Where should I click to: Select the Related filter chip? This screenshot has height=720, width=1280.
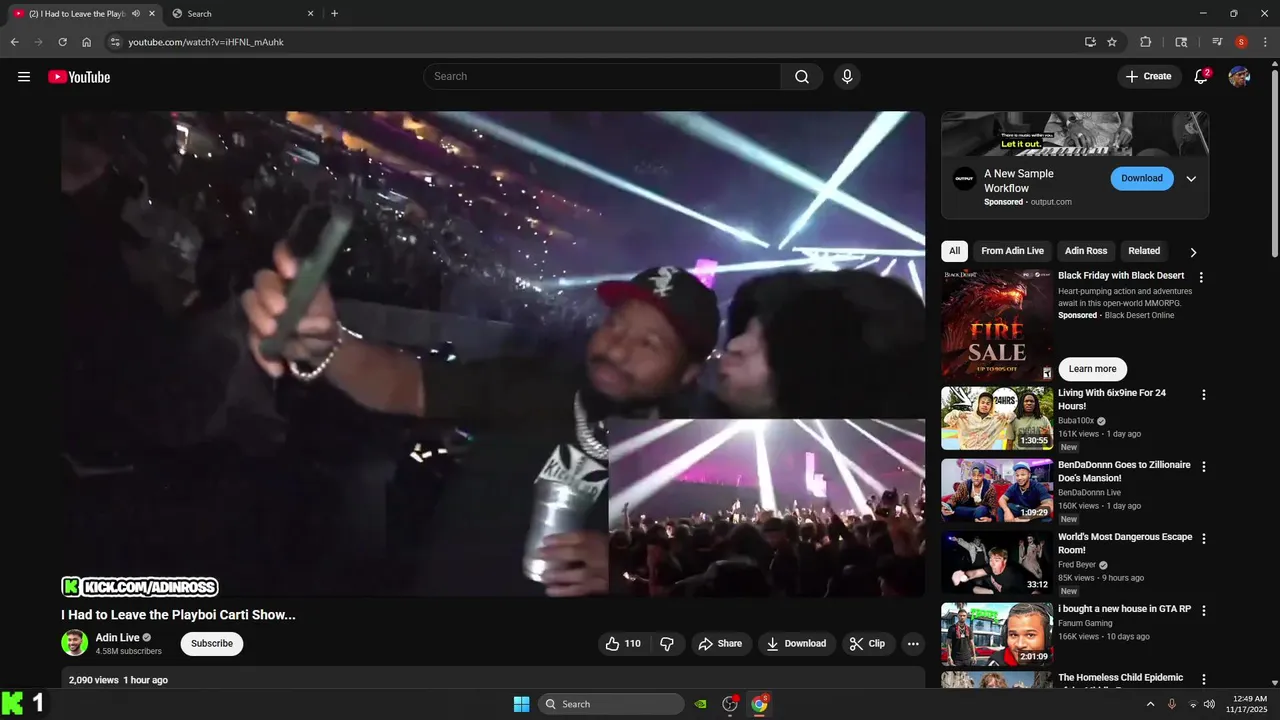[1144, 251]
